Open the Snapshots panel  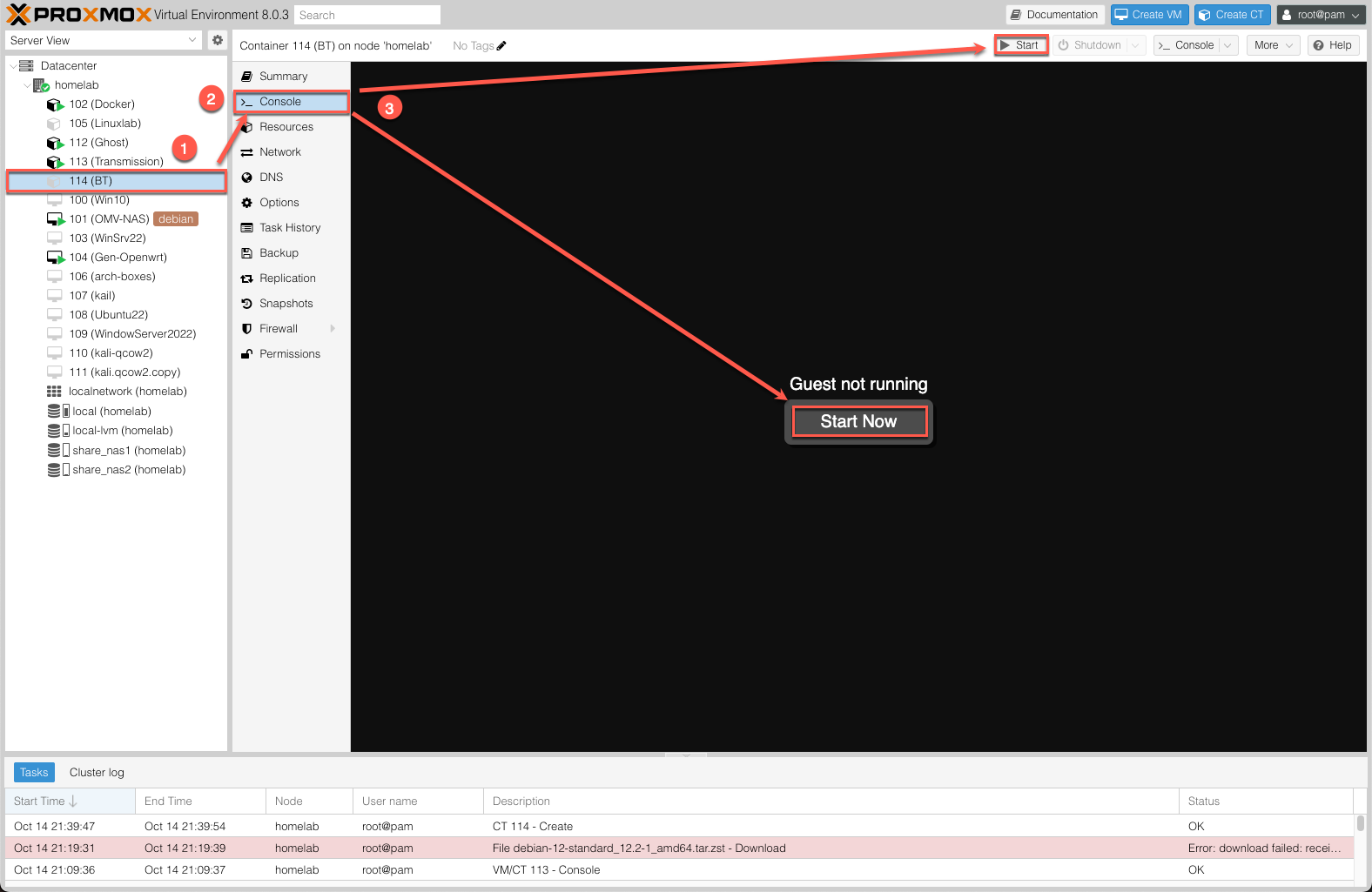point(291,304)
